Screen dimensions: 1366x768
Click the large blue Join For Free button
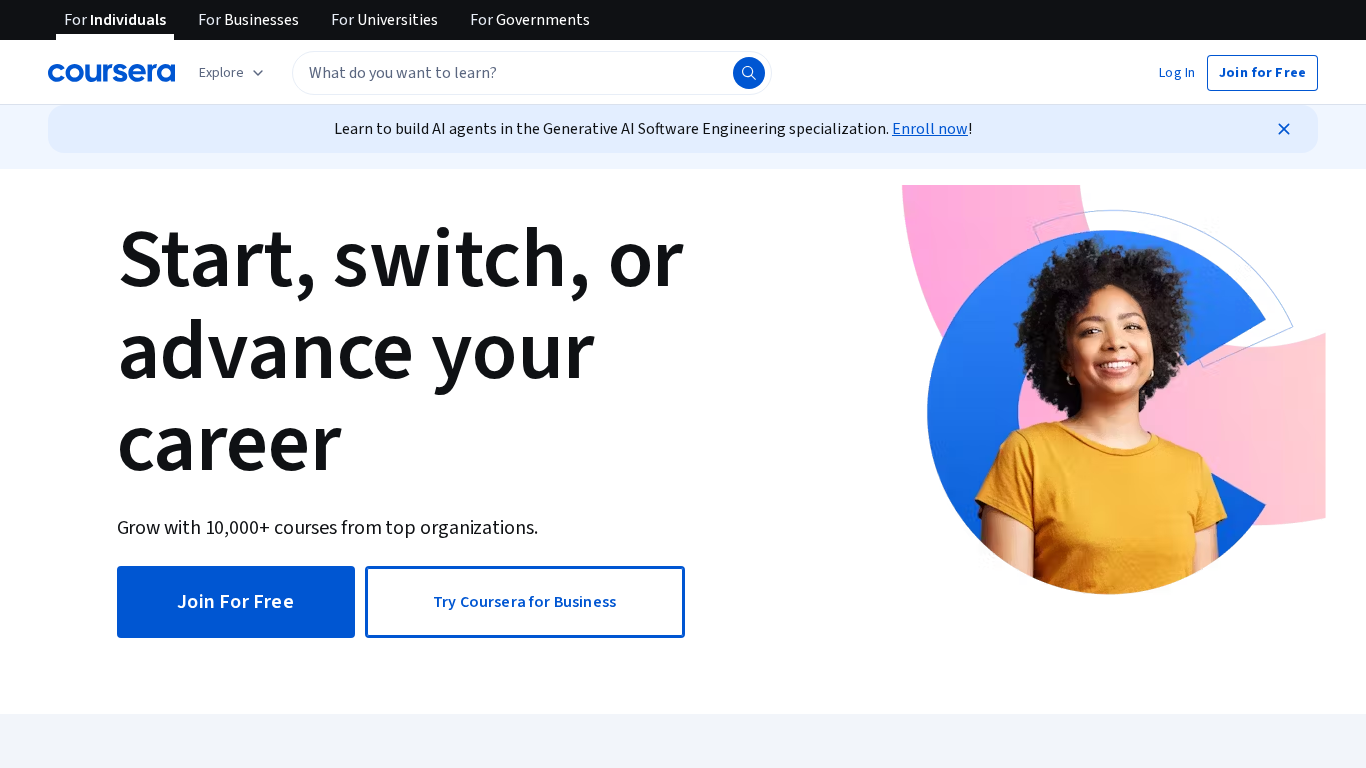coord(236,602)
